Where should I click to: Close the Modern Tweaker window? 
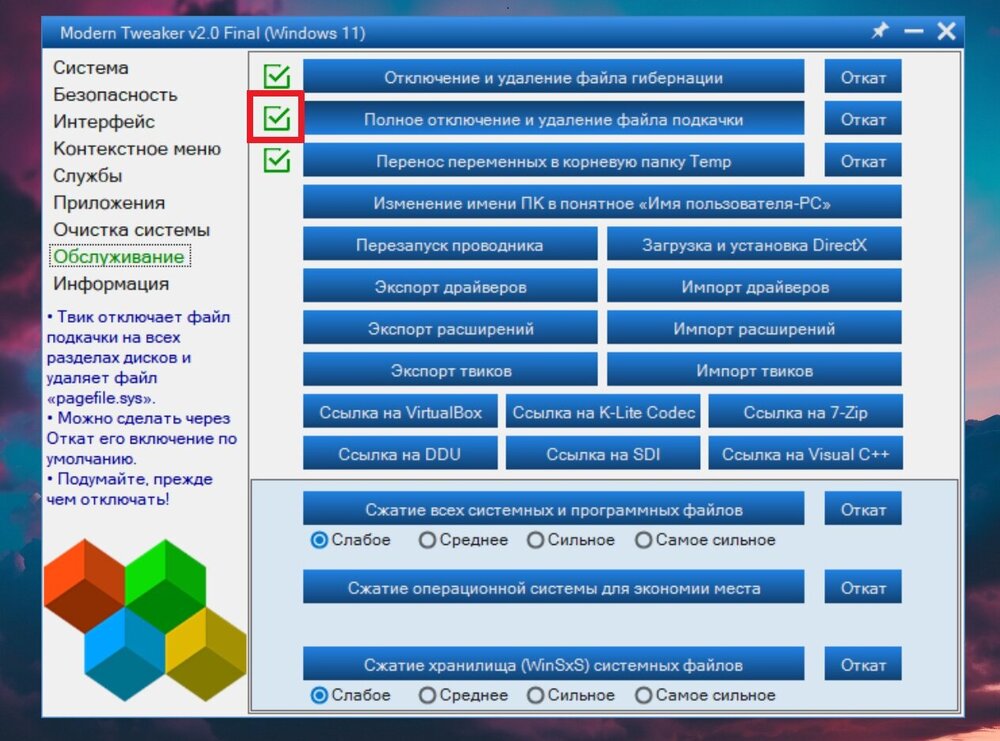pos(946,31)
